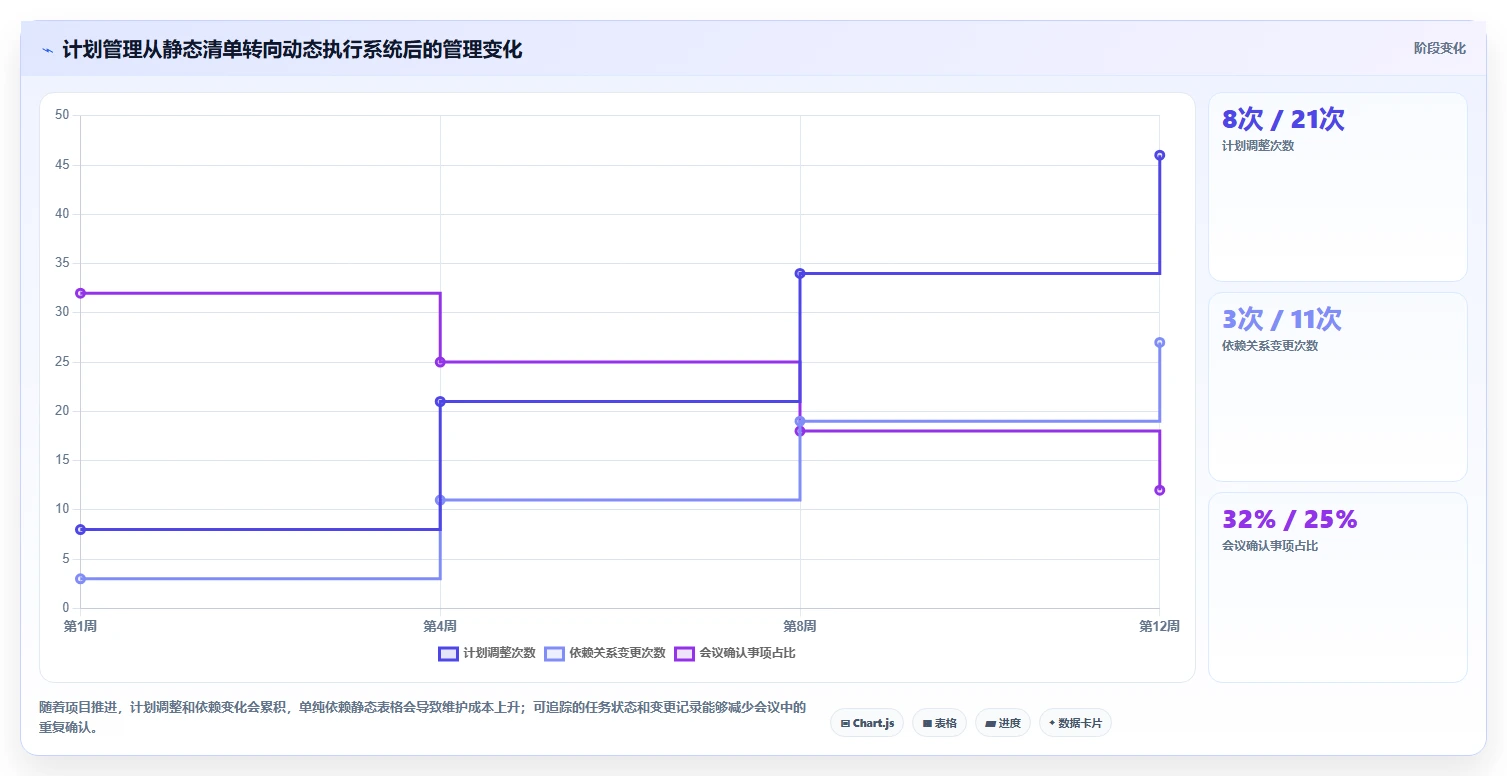
Task: Click 计划调整次数 label in the top card
Action: pos(1258,146)
